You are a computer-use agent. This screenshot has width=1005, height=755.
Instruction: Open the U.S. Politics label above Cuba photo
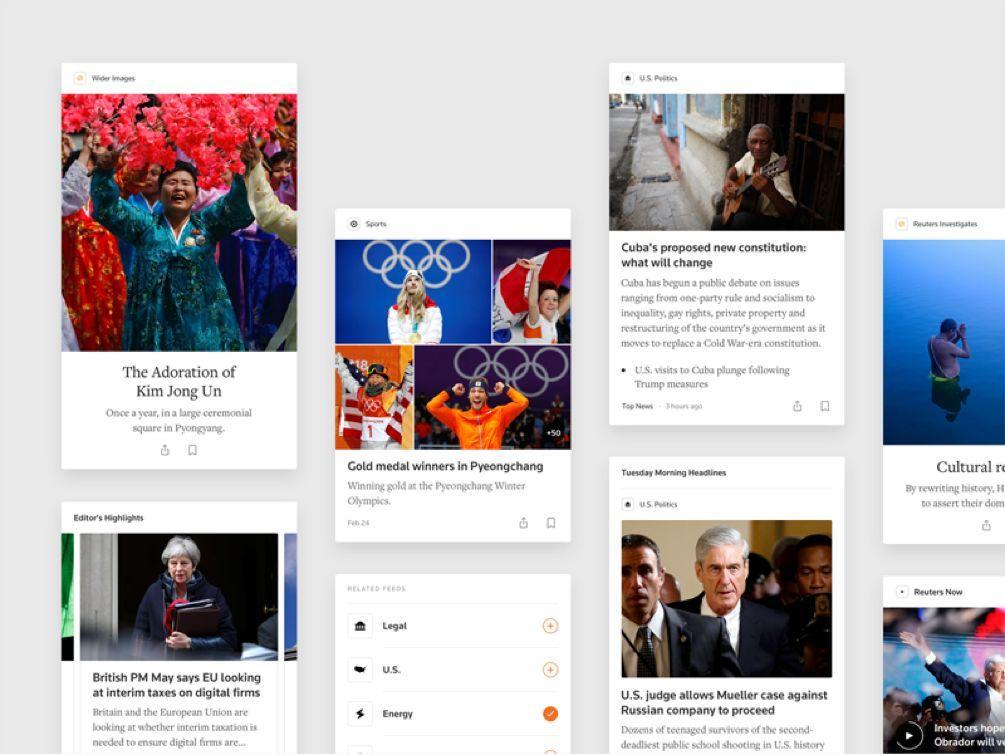click(x=658, y=78)
